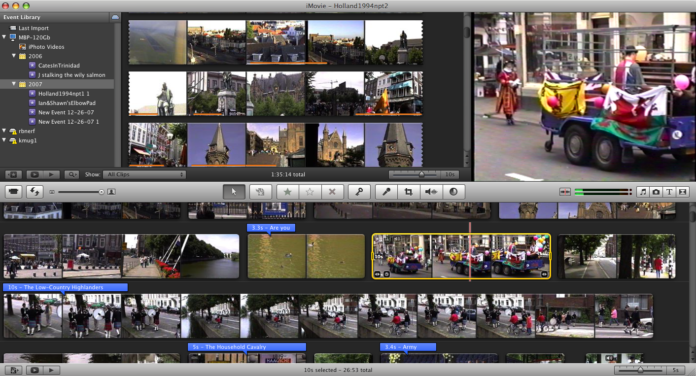Viewport: 696px width, 376px height.
Task: Mark selection as favorite star
Action: coord(287,192)
